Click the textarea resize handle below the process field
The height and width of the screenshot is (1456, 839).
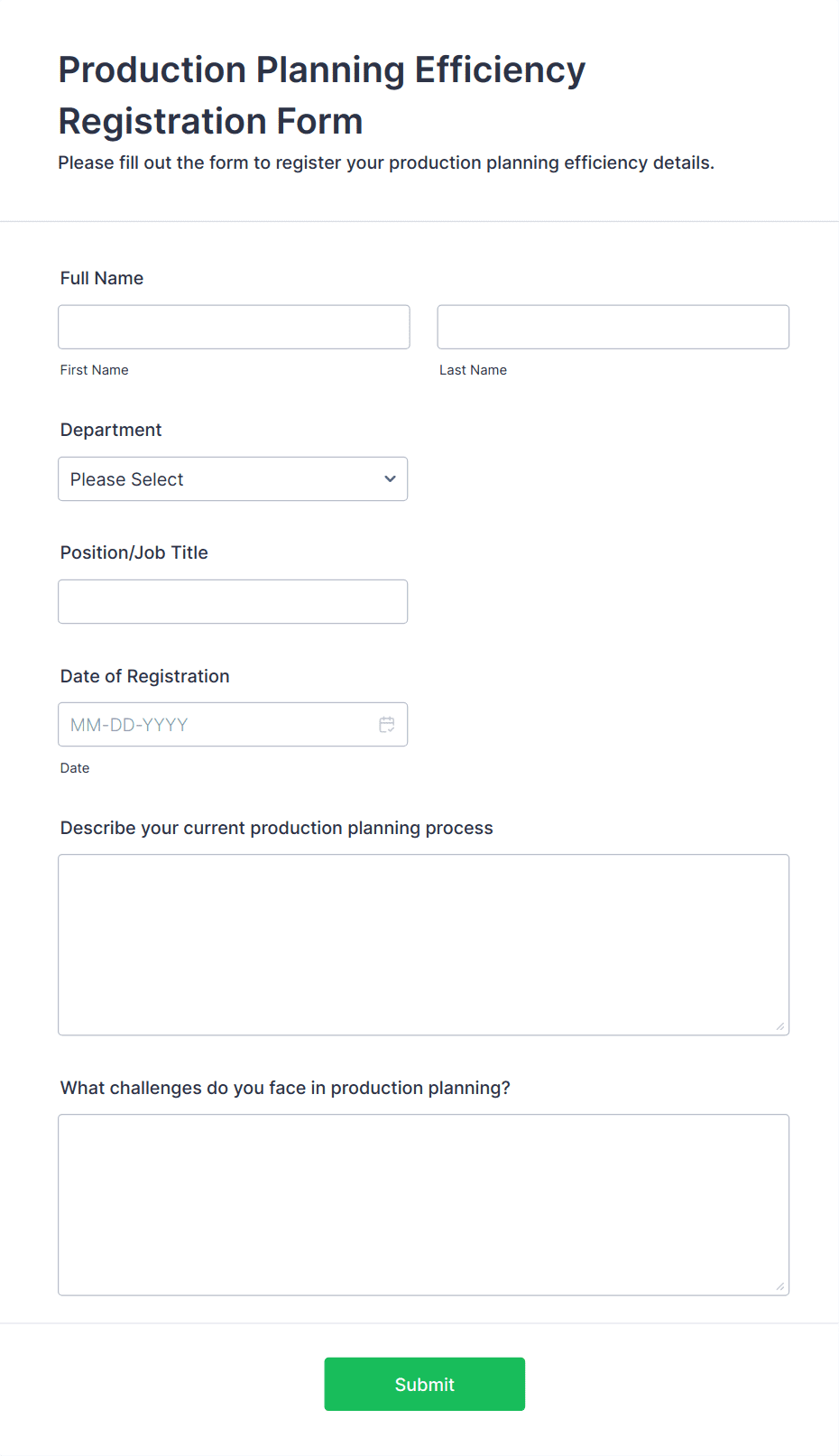point(779,1025)
